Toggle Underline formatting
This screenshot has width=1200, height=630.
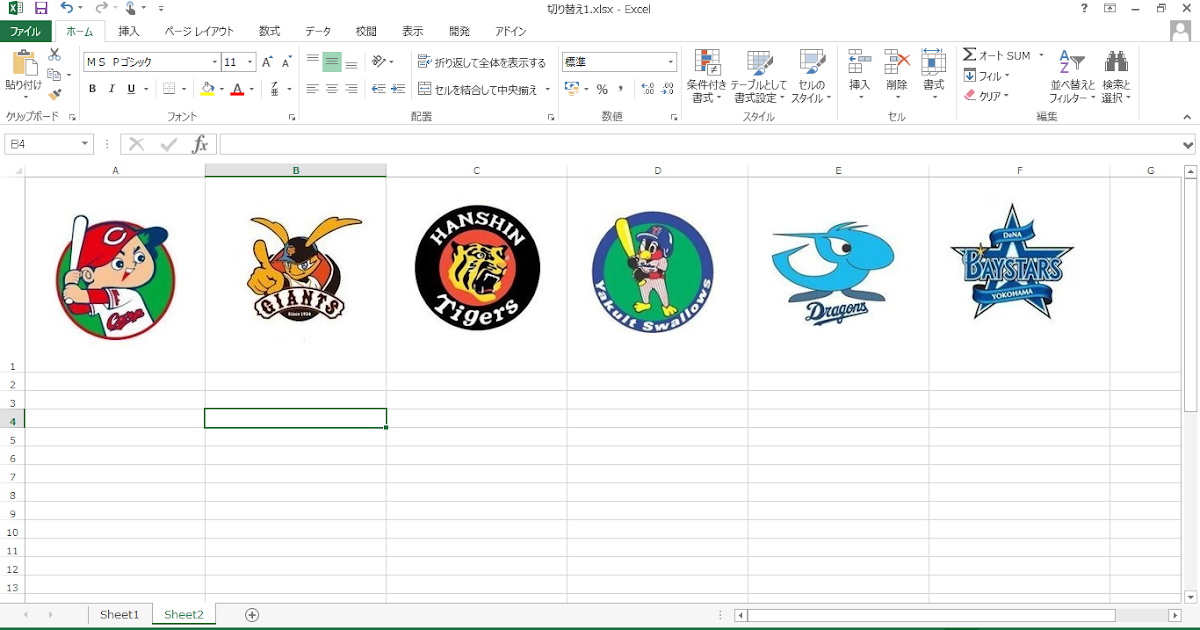point(131,89)
